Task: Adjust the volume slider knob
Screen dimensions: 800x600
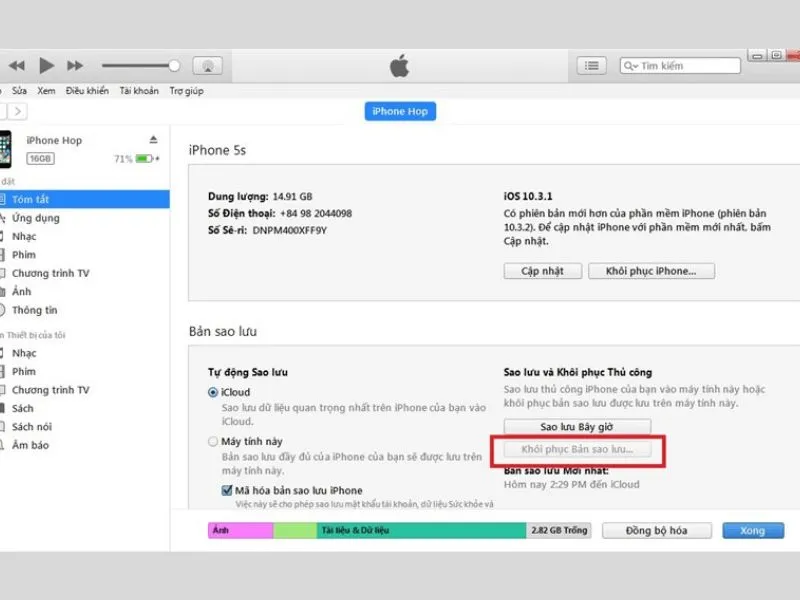Action: 174,65
